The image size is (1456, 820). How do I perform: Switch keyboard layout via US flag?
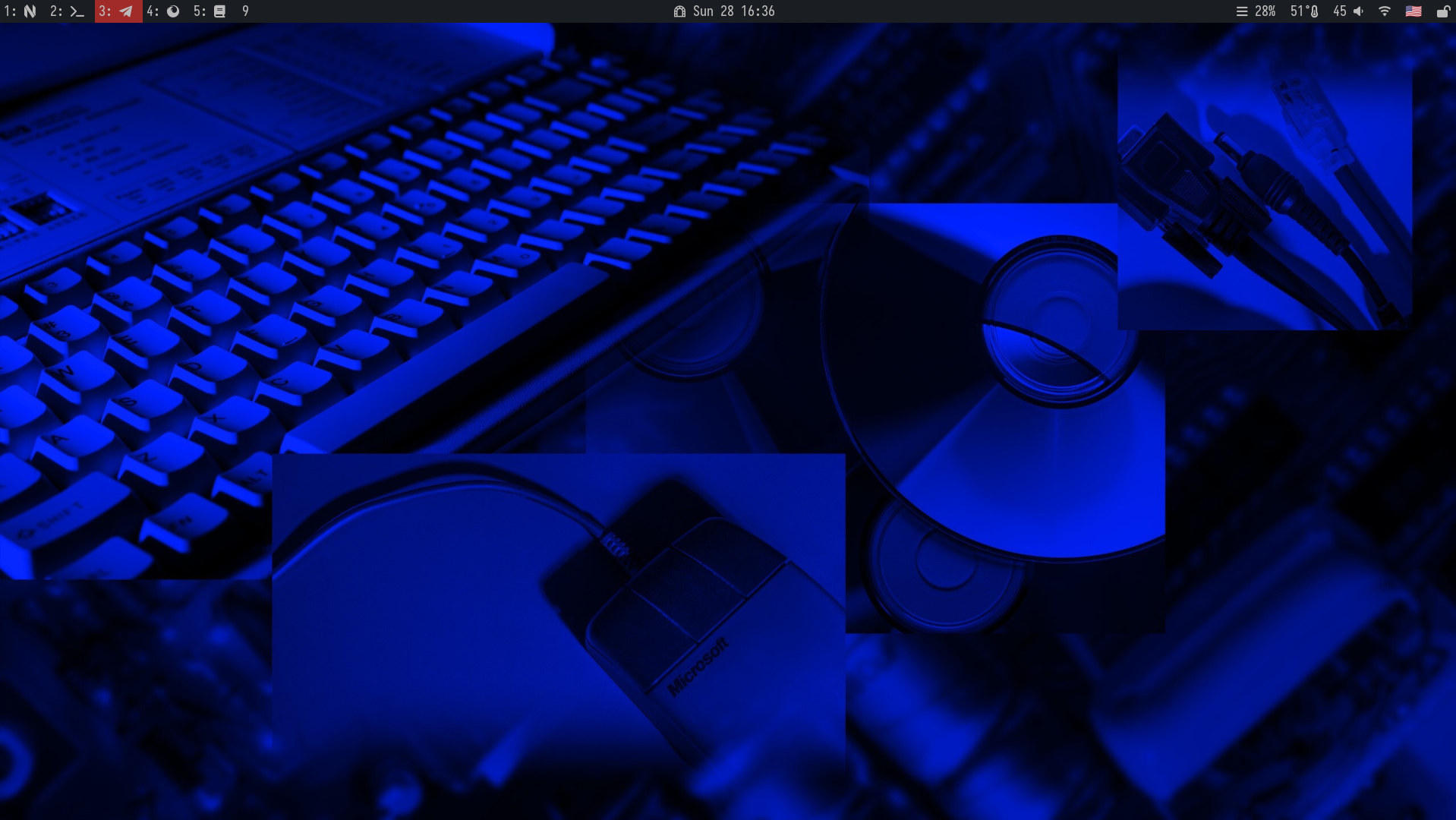[1413, 11]
